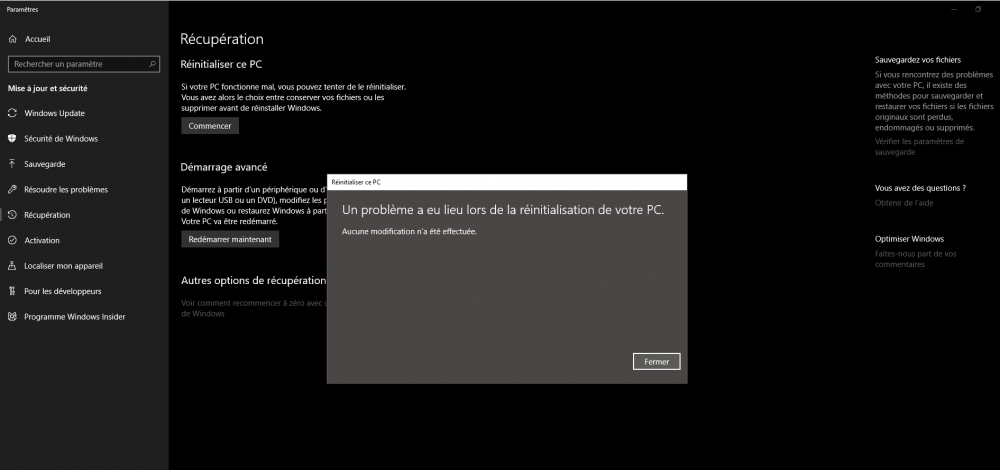The image size is (1000, 470).
Task: Focus the Rechercher un paramètre field
Action: click(x=83, y=64)
